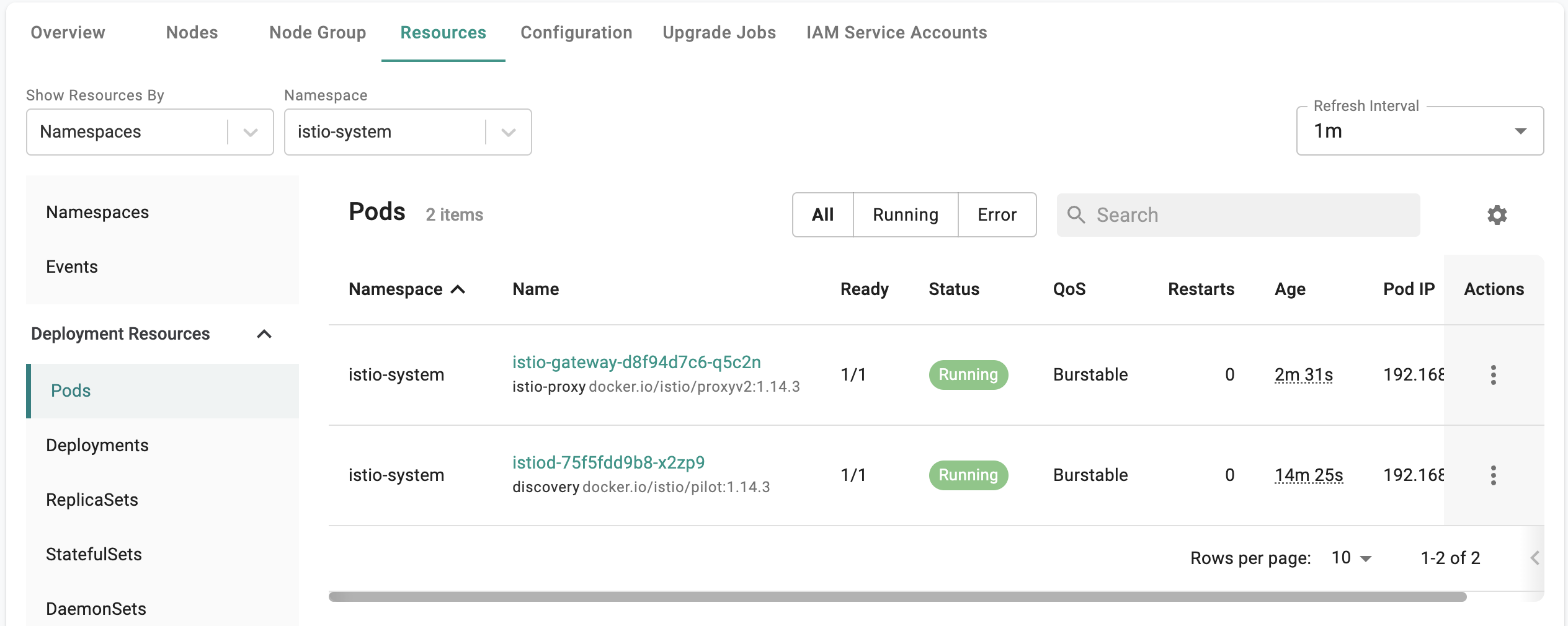Click discovery pilot image text
The height and width of the screenshot is (626, 1568).
tap(641, 487)
